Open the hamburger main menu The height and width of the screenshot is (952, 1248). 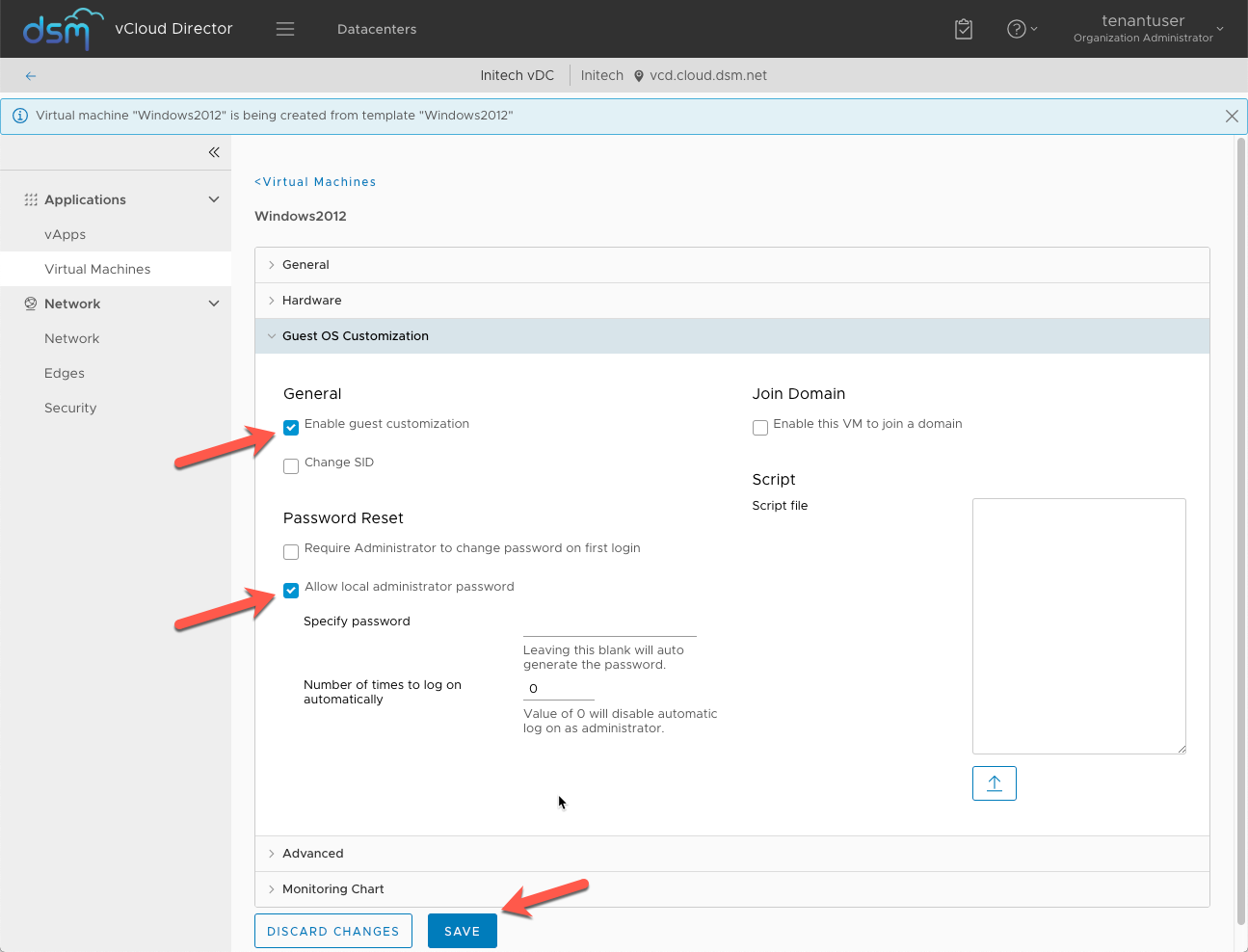tap(285, 29)
